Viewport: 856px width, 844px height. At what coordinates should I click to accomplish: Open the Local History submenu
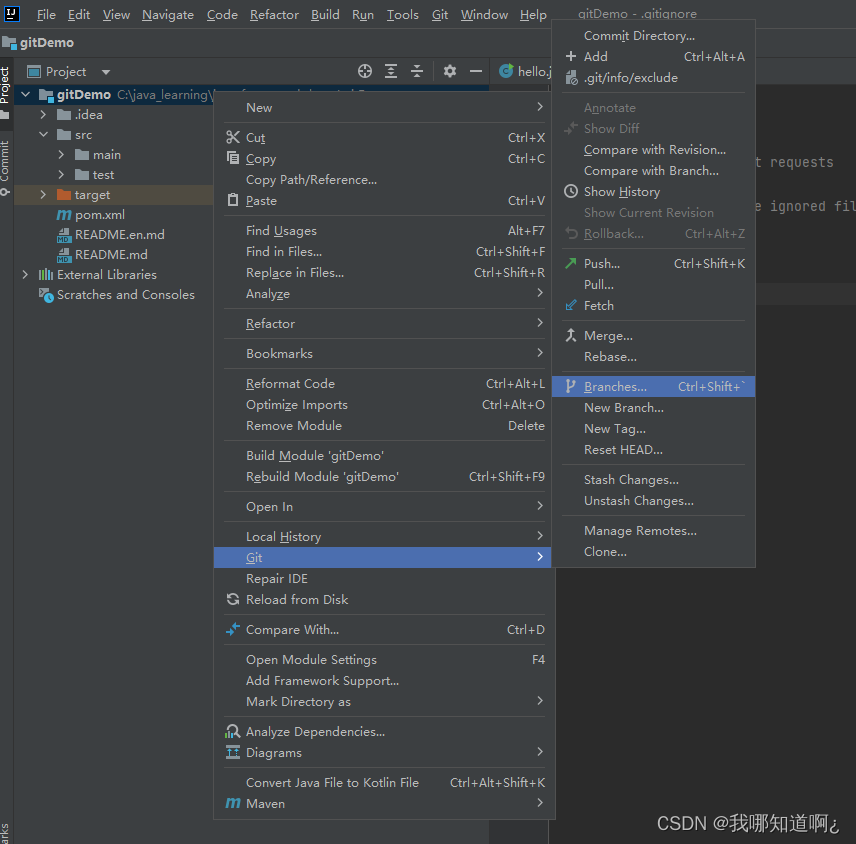pyautogui.click(x=384, y=537)
